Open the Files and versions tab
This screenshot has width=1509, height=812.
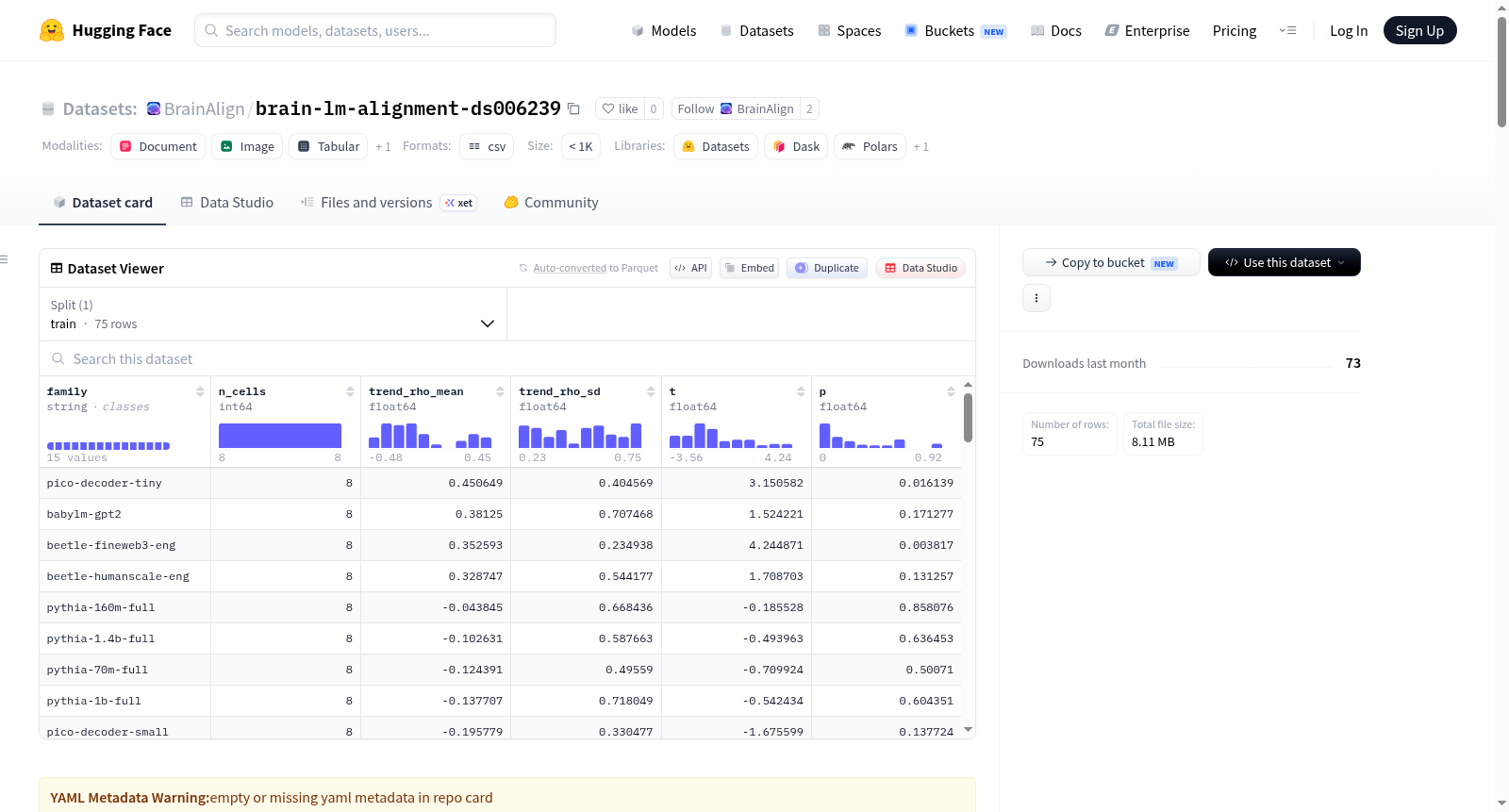point(389,202)
